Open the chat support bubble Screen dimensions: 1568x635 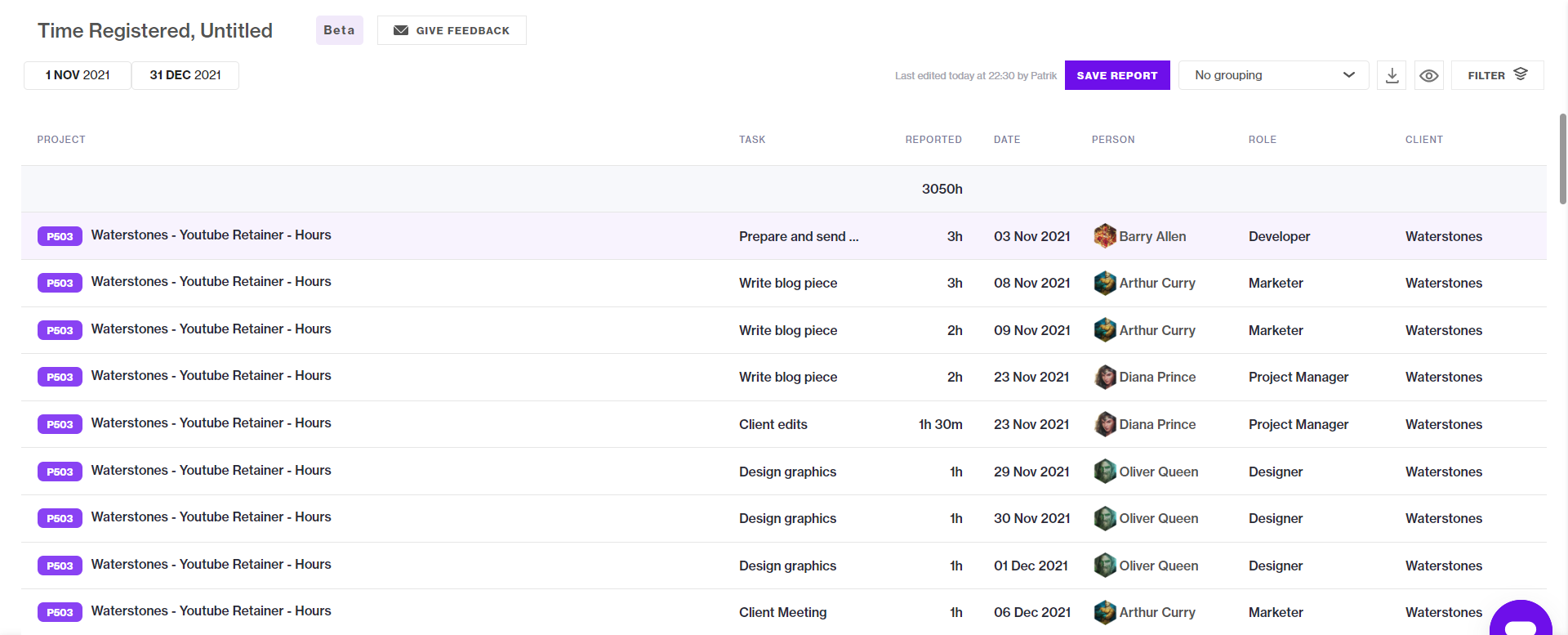point(1521,619)
